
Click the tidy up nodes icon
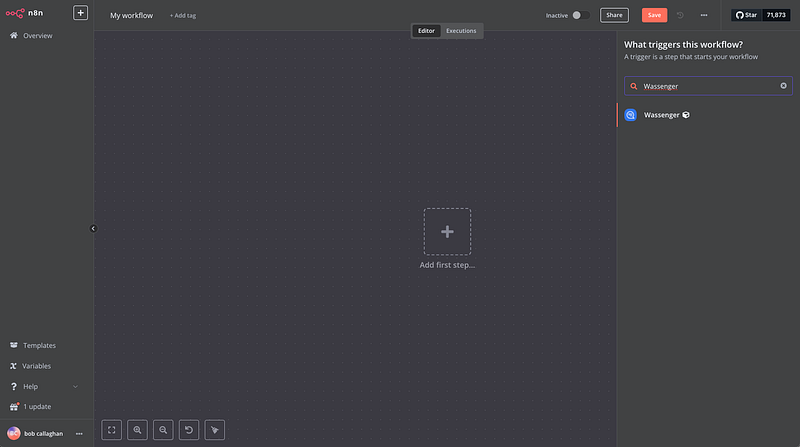tap(215, 430)
